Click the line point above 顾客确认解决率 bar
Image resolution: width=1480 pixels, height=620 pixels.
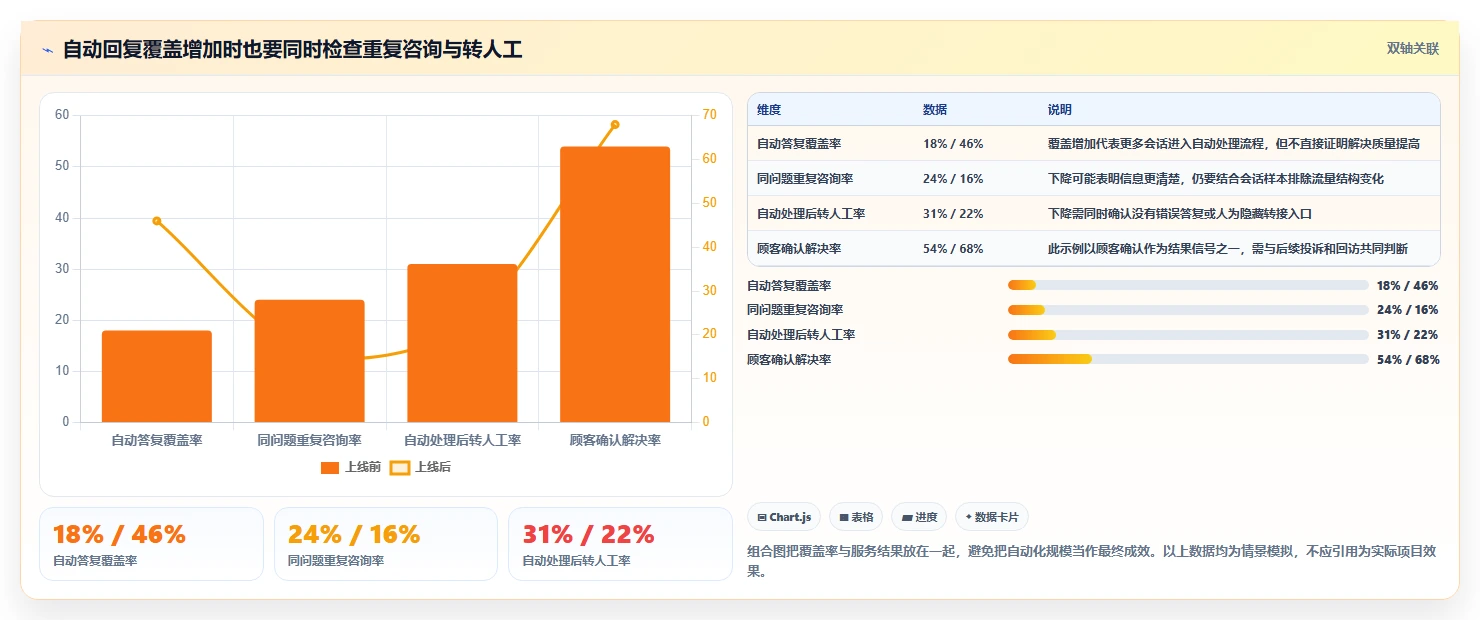point(615,124)
